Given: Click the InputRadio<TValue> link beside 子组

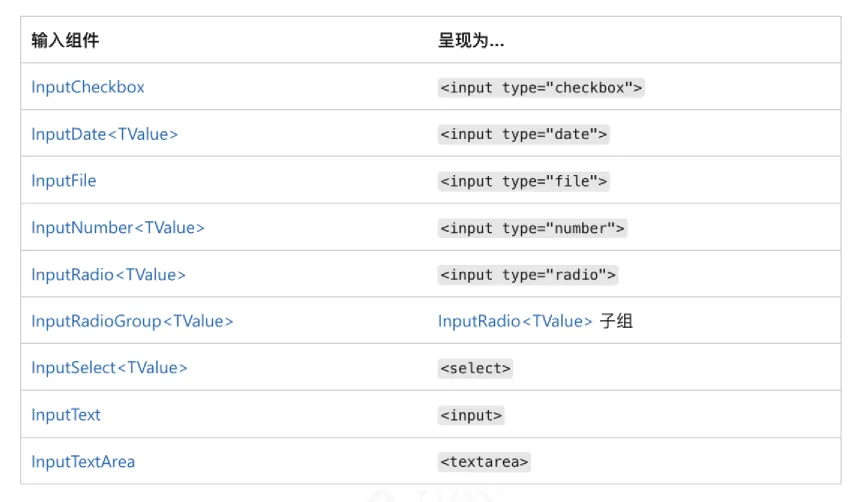Looking at the screenshot, I should click(x=515, y=321).
